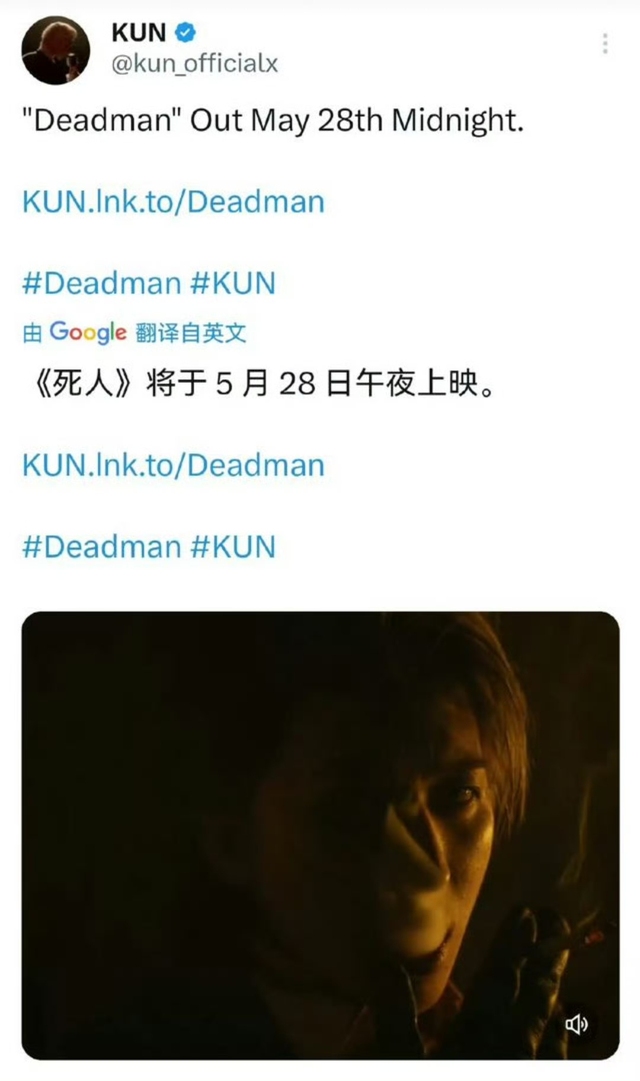The image size is (640, 1081).
Task: Click the 由 character before Google
Action: point(32,333)
